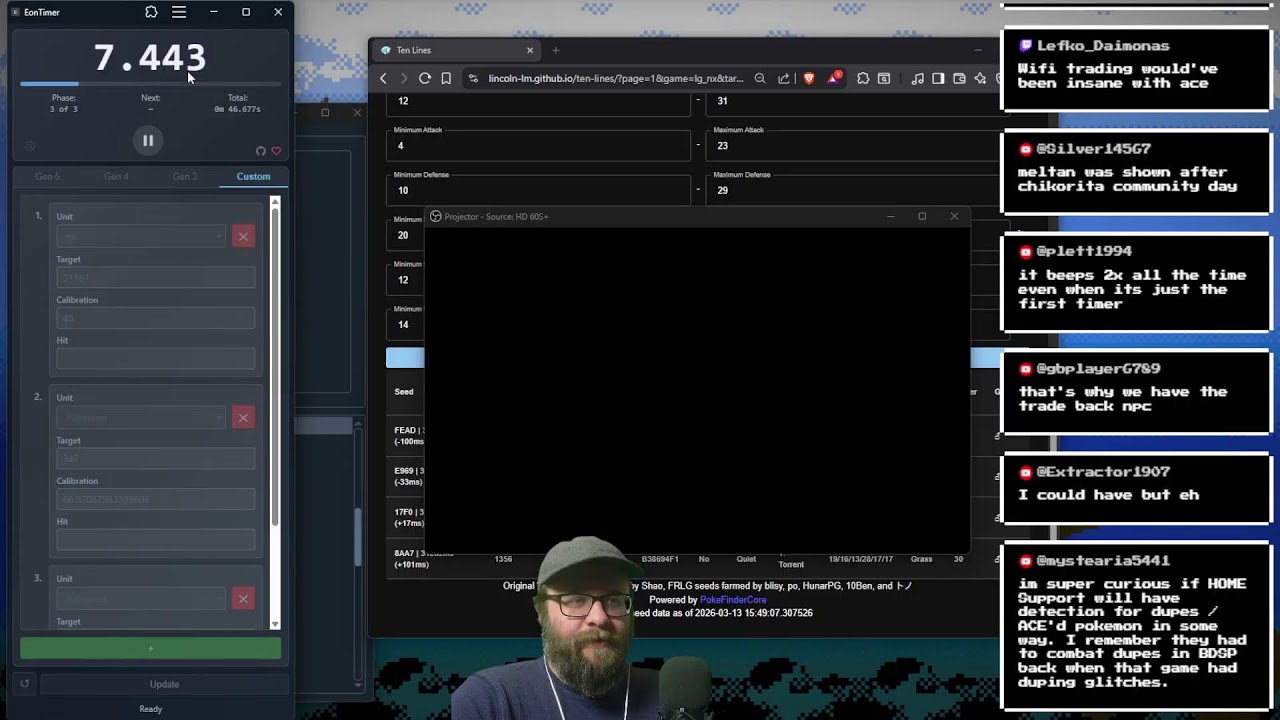Click the share icon in address bar
1280x720 pixels.
[x=784, y=78]
